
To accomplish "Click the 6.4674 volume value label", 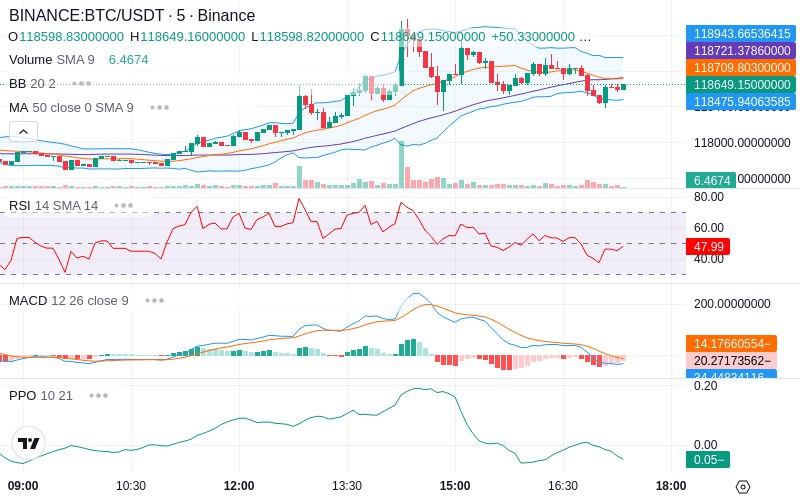I will pyautogui.click(x=711, y=180).
